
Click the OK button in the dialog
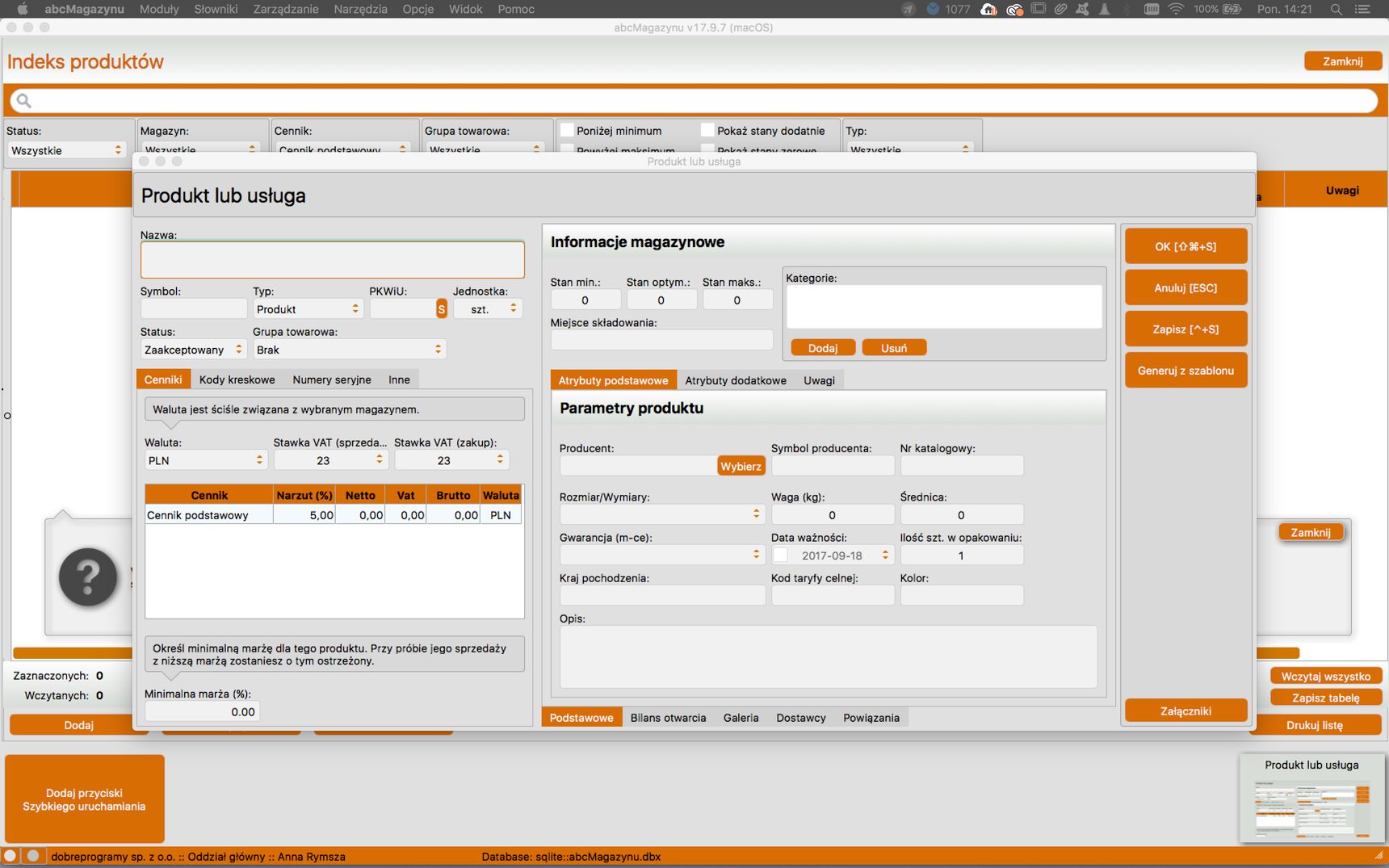pos(1185,246)
